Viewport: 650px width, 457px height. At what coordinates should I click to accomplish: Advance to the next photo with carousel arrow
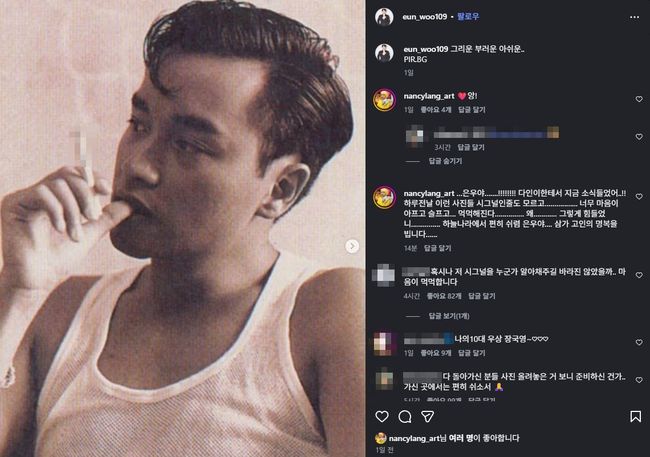pos(352,245)
